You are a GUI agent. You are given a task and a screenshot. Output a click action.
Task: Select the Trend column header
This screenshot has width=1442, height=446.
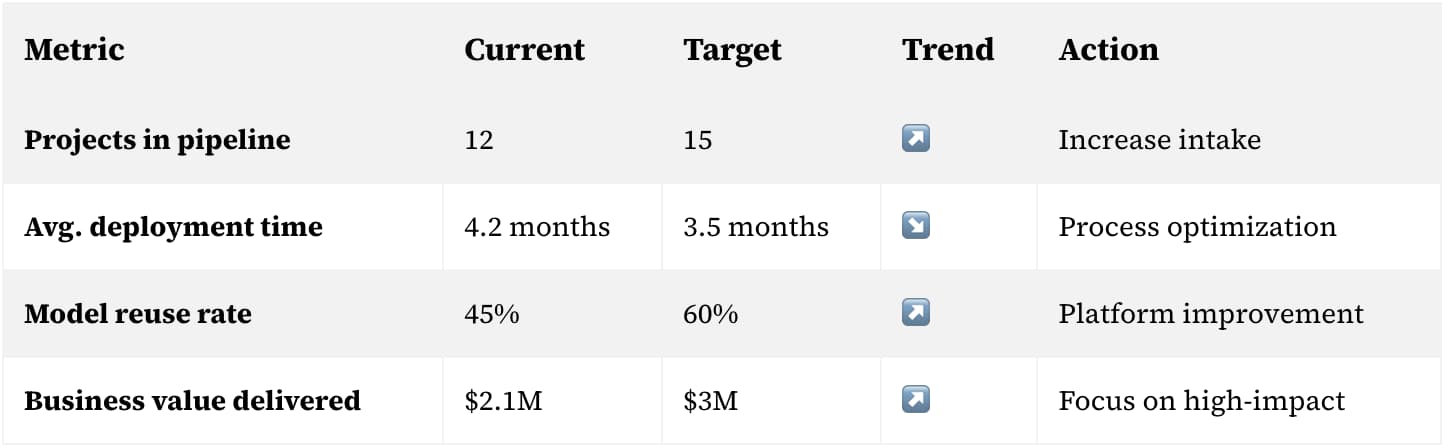948,49
